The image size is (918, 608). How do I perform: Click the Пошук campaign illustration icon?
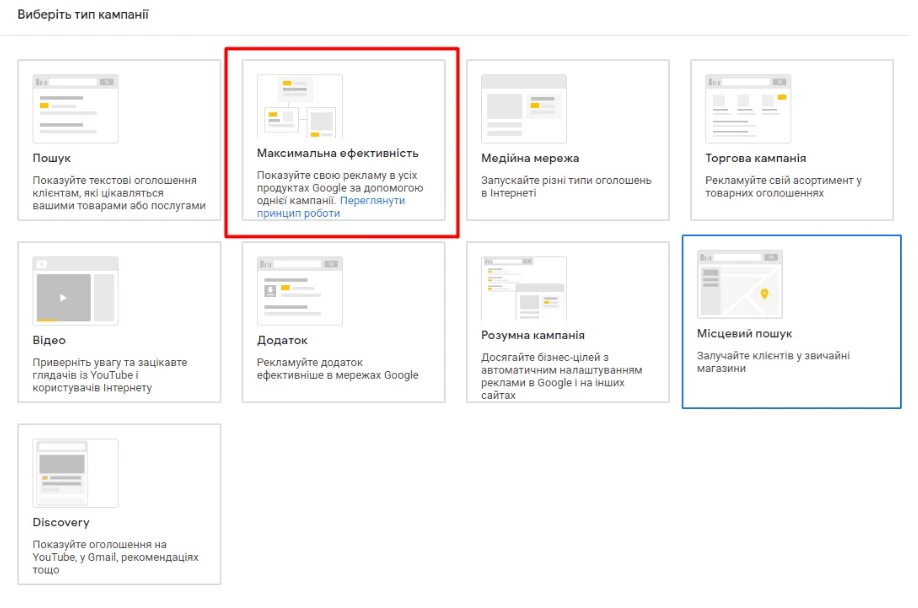tap(76, 108)
